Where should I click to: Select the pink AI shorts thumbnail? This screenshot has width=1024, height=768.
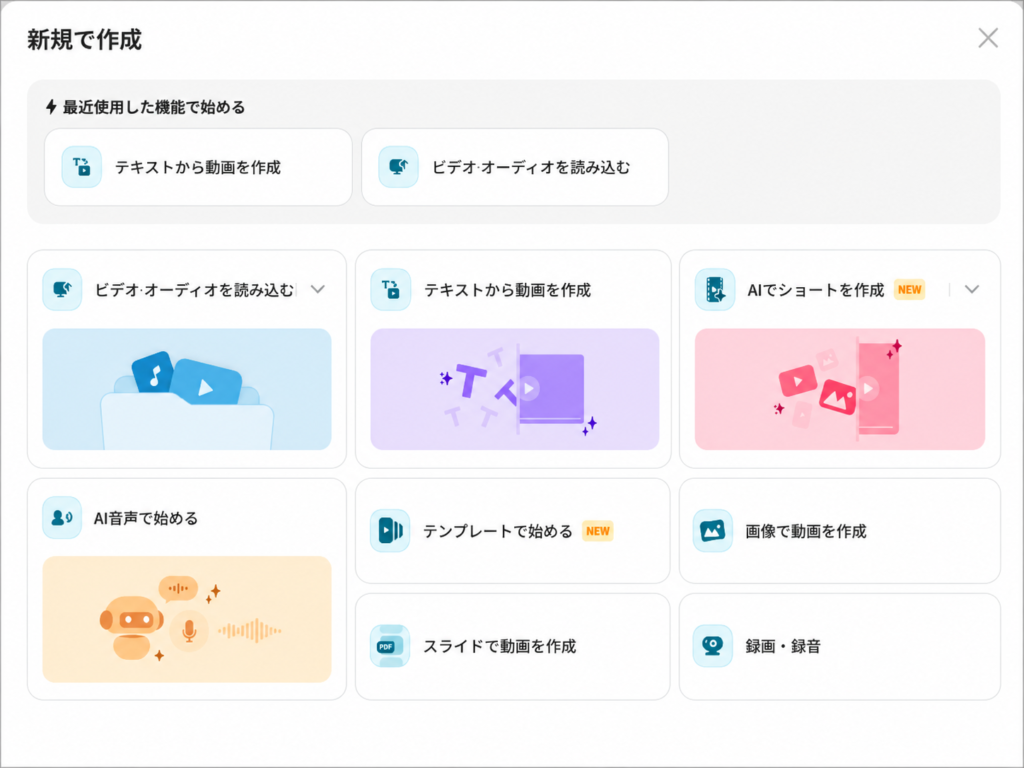coord(840,389)
